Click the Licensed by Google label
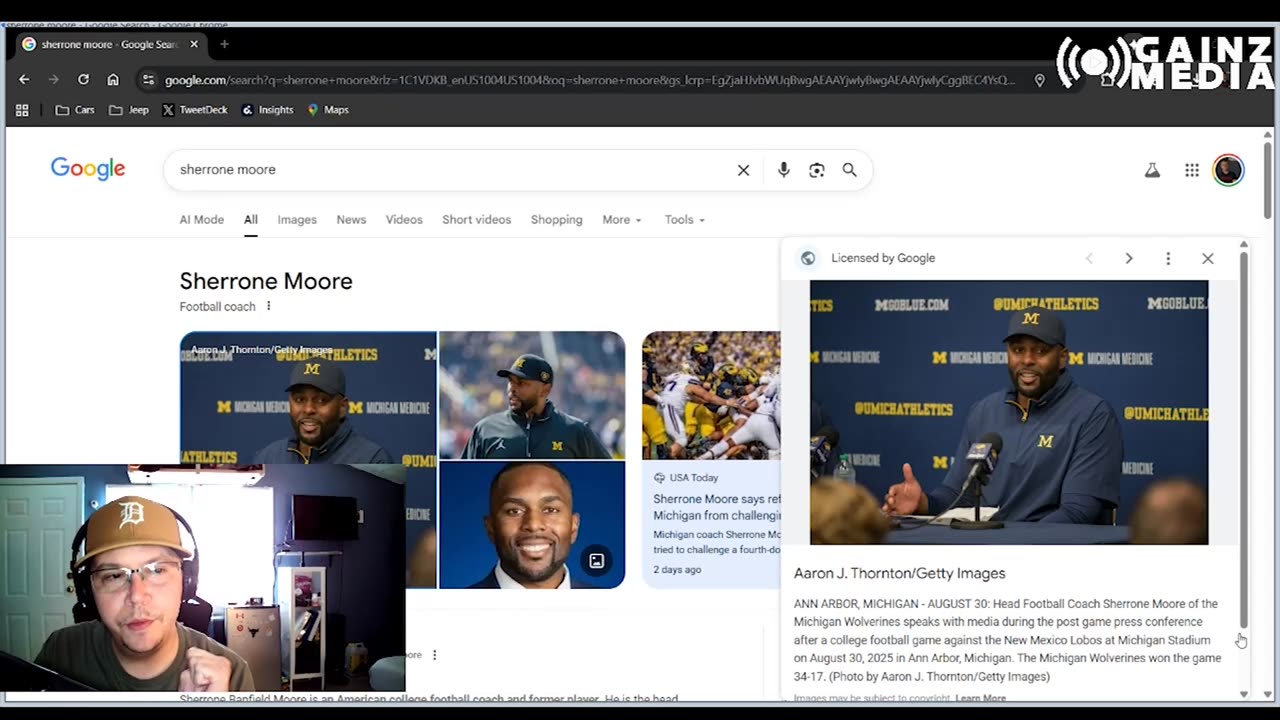Image resolution: width=1280 pixels, height=720 pixels. pos(883,258)
